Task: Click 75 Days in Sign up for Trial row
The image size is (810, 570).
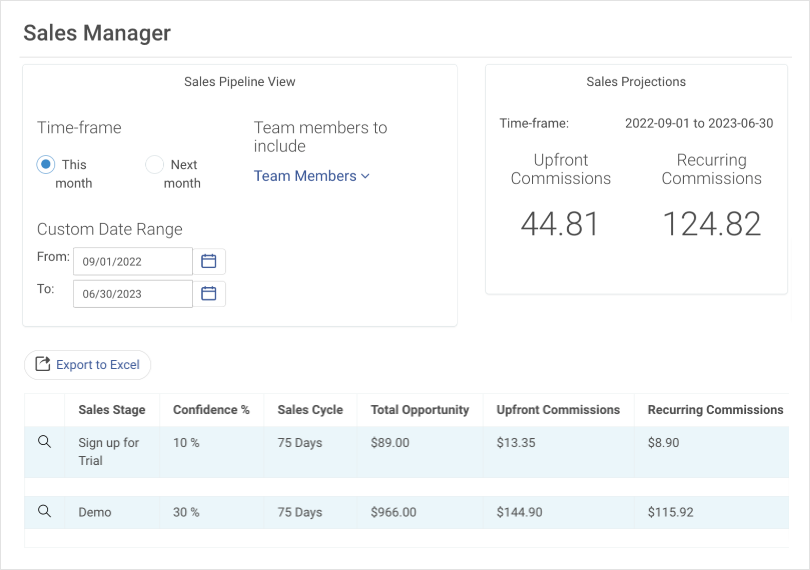Action: tap(300, 443)
